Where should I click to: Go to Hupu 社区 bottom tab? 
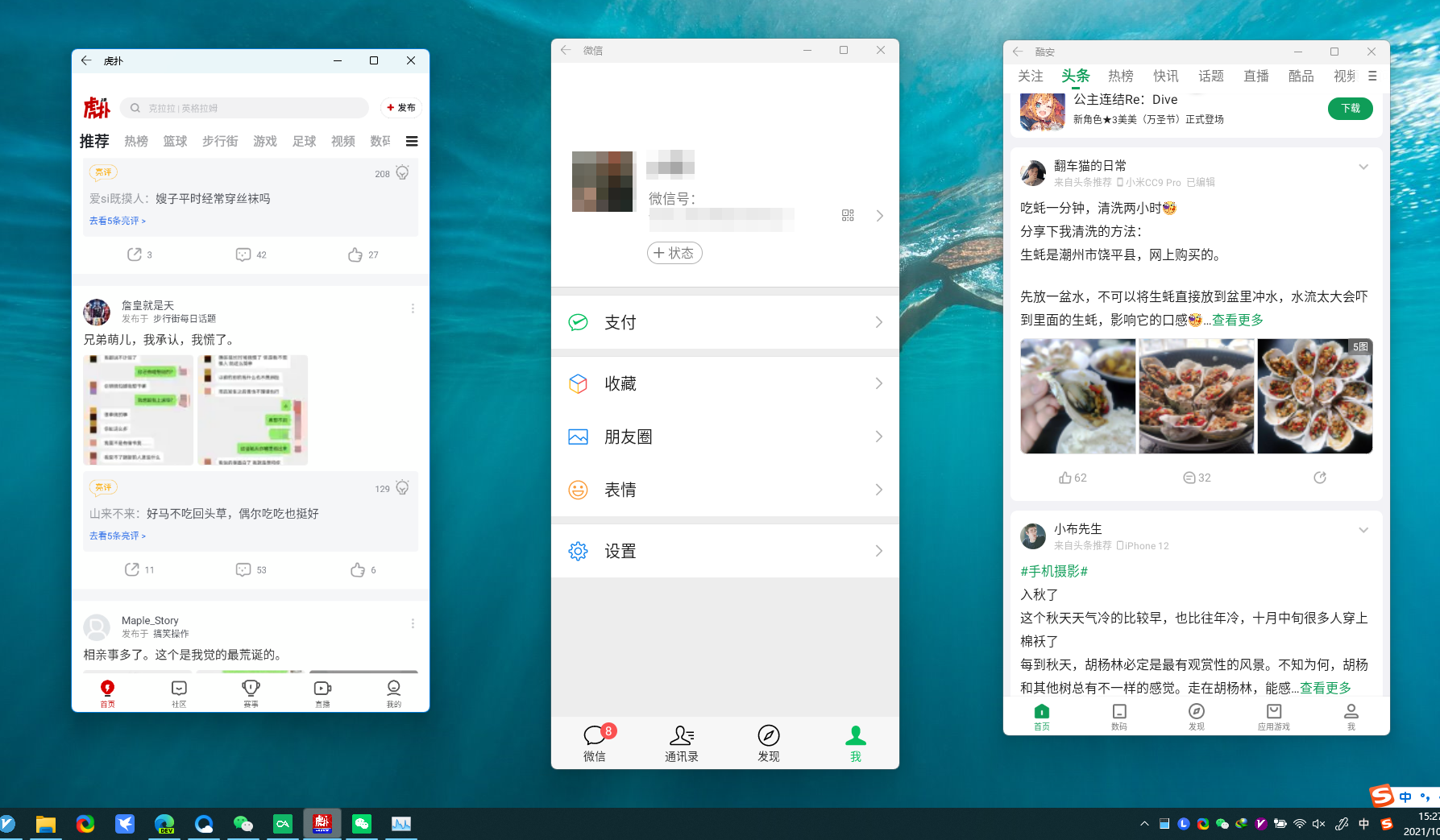coord(179,693)
